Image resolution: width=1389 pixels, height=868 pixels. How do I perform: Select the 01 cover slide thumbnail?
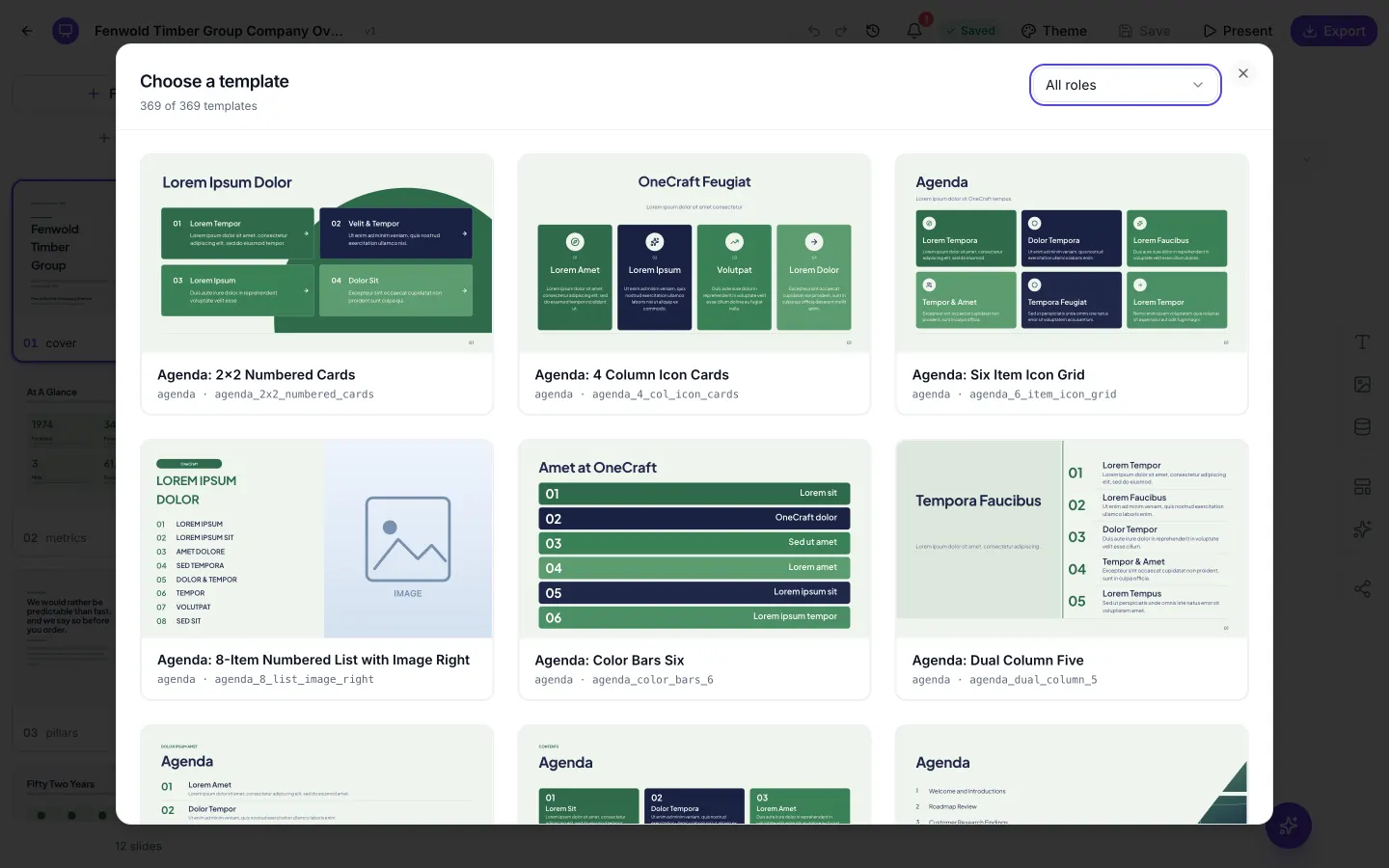[x=64, y=270]
